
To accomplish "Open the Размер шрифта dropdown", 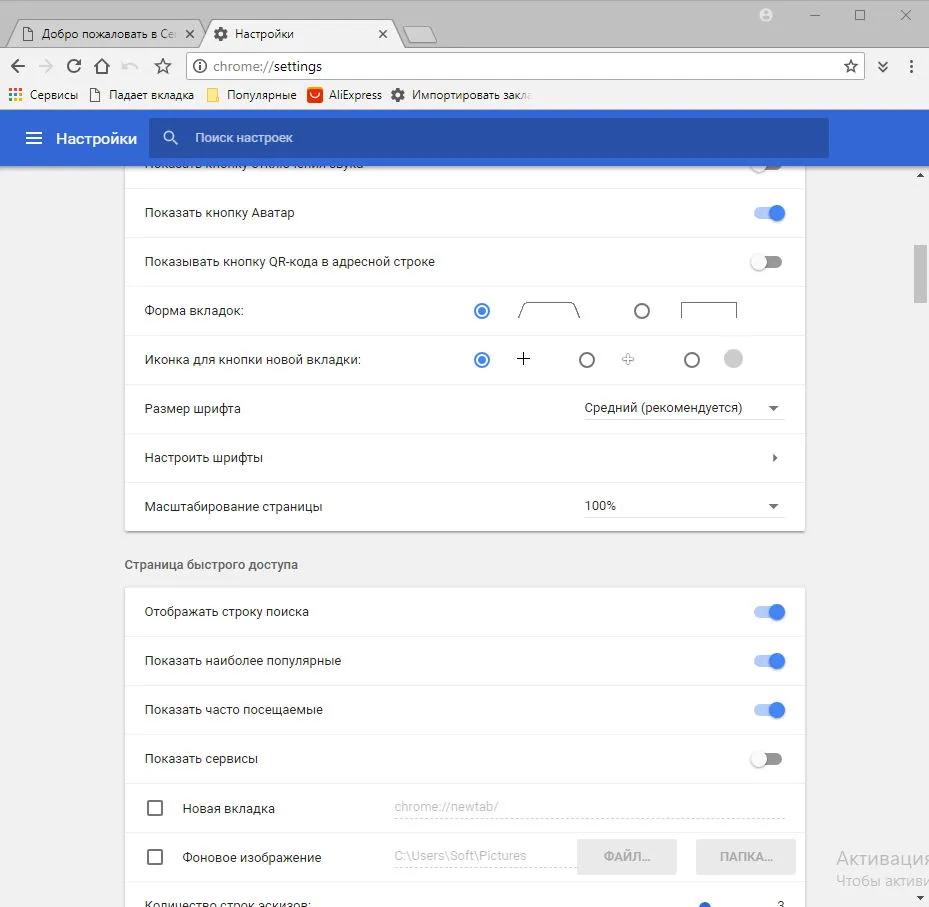I will tap(684, 408).
